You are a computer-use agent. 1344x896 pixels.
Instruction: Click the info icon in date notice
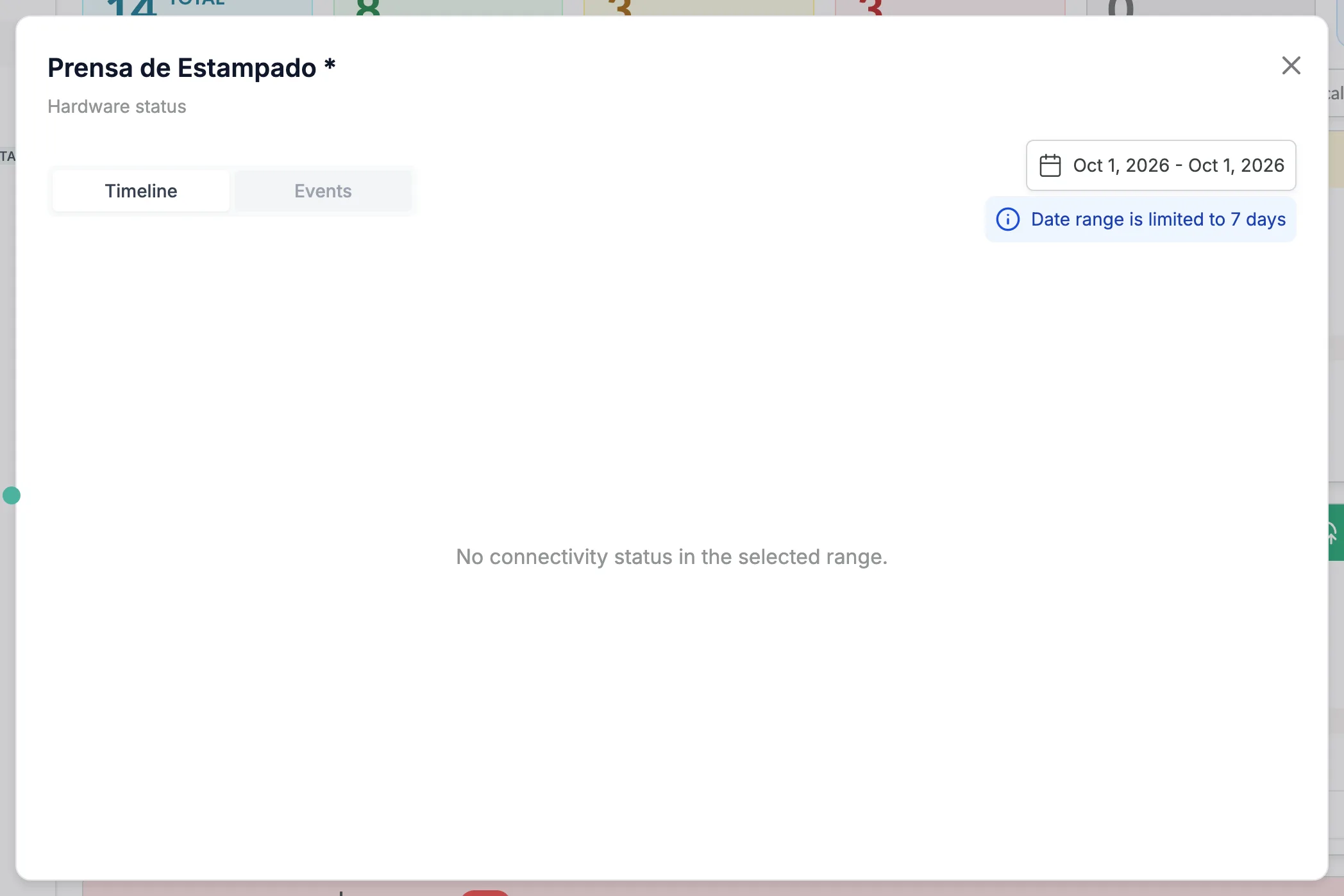1007,219
